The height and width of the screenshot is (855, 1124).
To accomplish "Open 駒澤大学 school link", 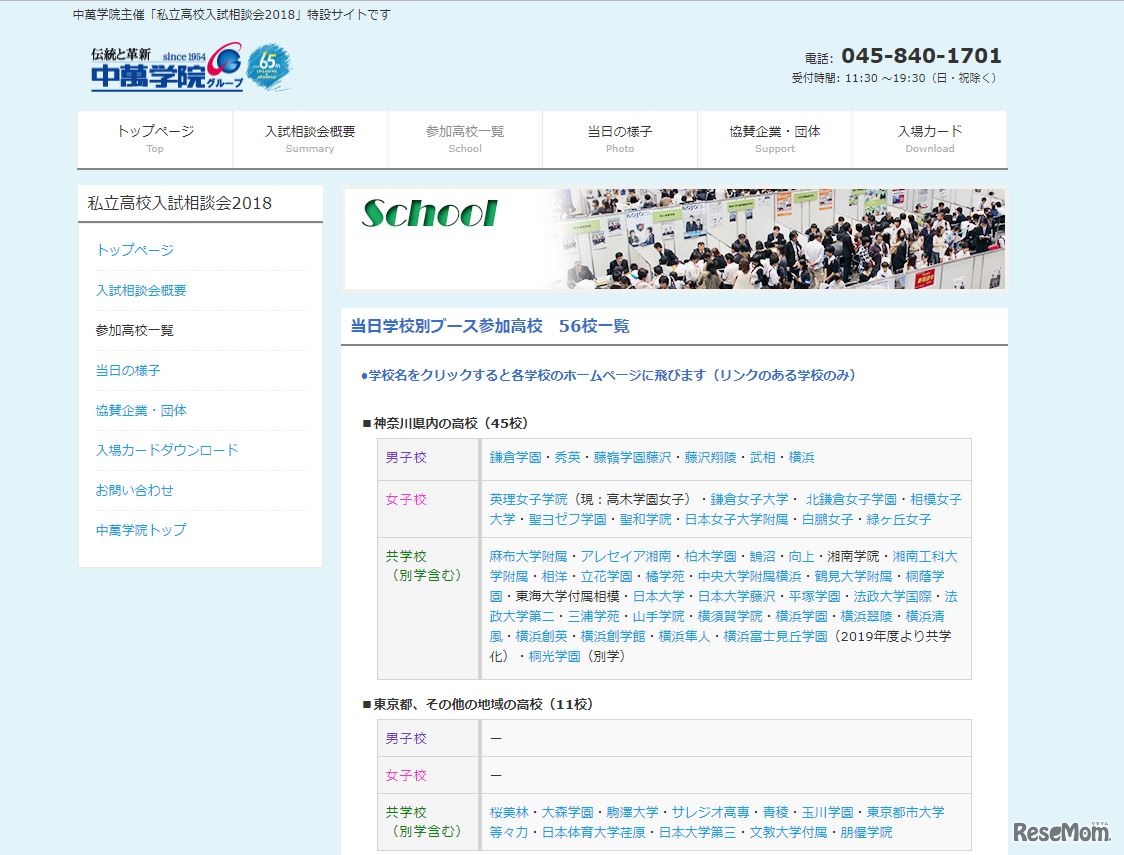I will pyautogui.click(x=632, y=813).
